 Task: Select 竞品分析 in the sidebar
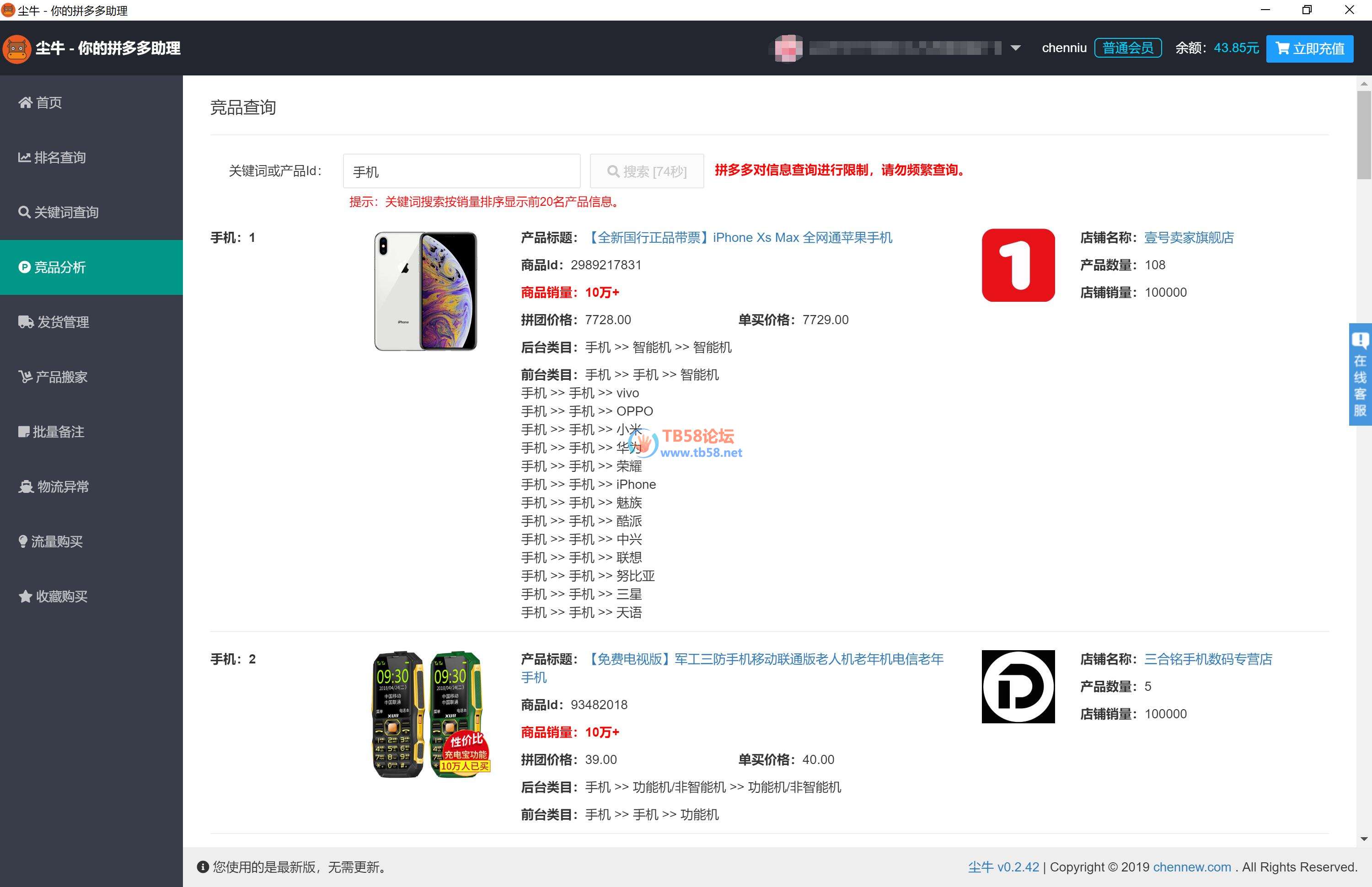click(x=91, y=267)
